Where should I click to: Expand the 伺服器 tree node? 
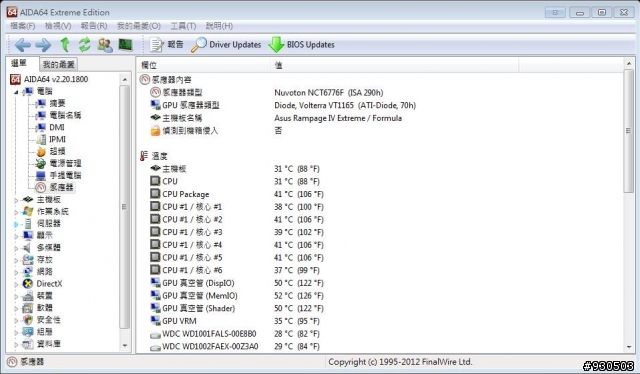16,224
